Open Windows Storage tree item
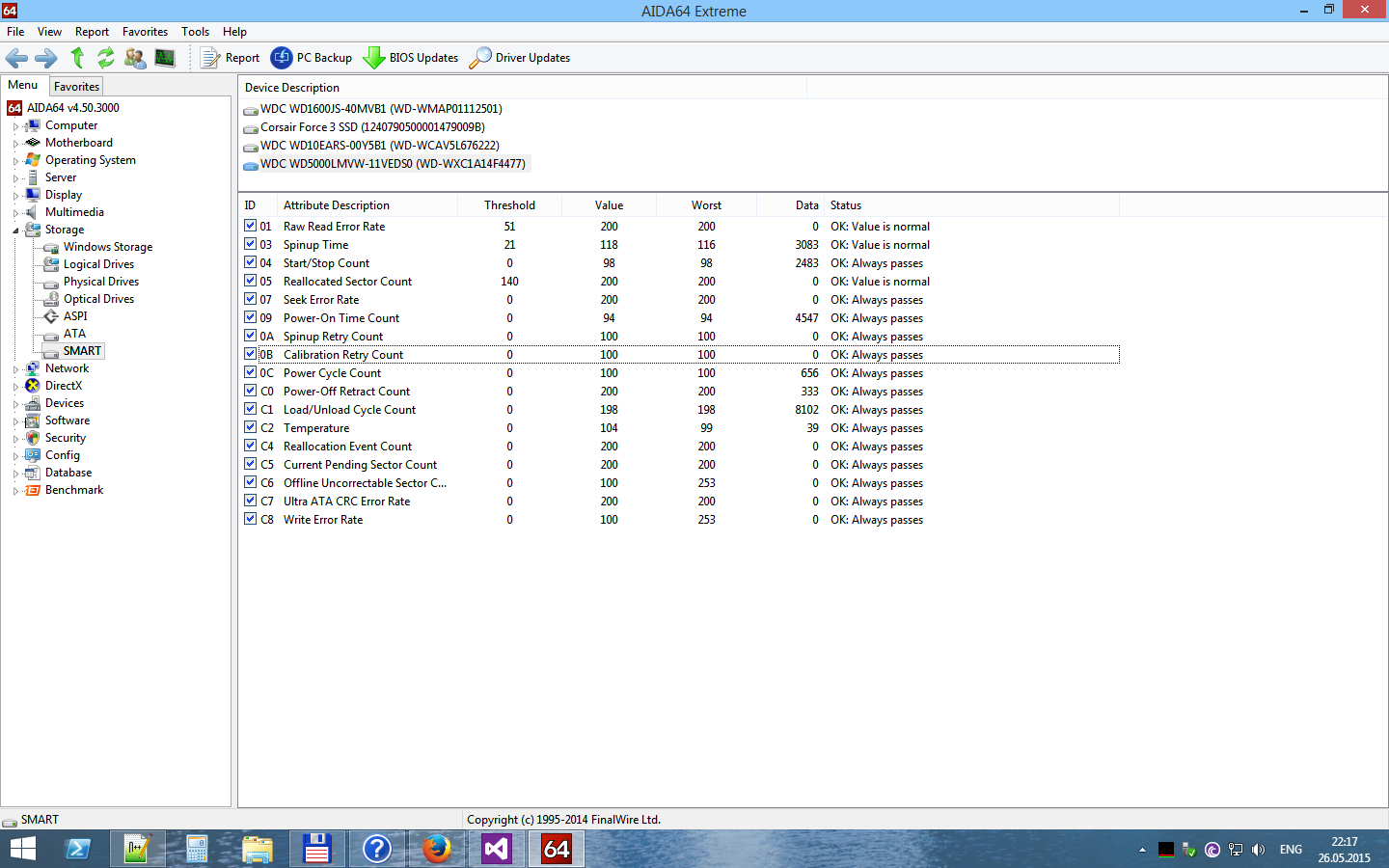Image resolution: width=1389 pixels, height=868 pixels. (107, 247)
